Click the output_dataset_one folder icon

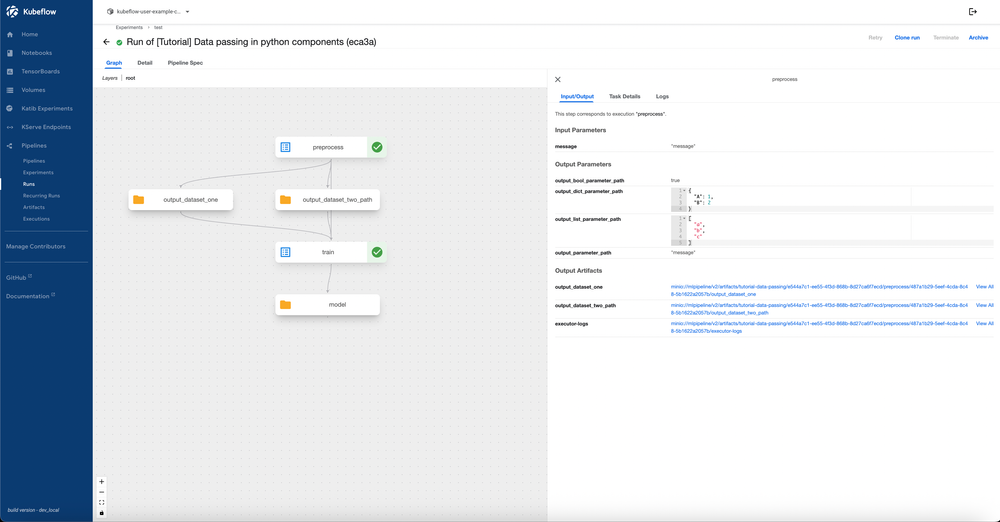pyautogui.click(x=138, y=200)
